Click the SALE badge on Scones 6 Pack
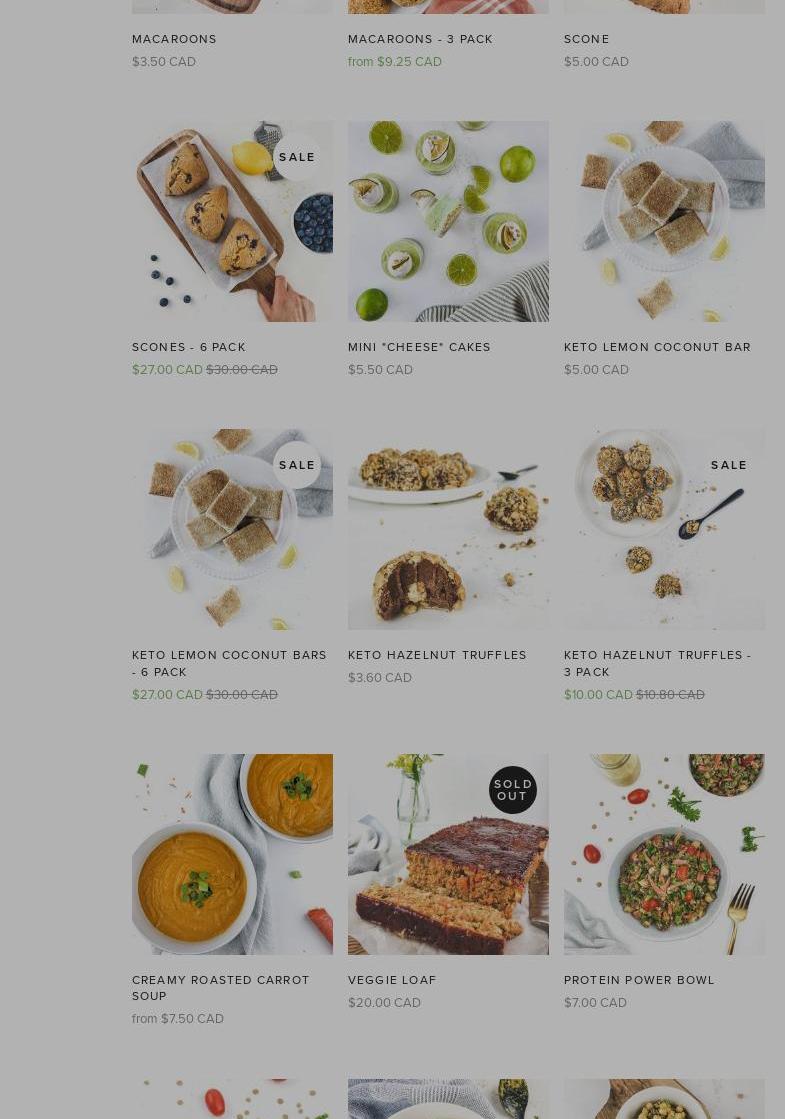The height and width of the screenshot is (1119, 785). pos(297,157)
